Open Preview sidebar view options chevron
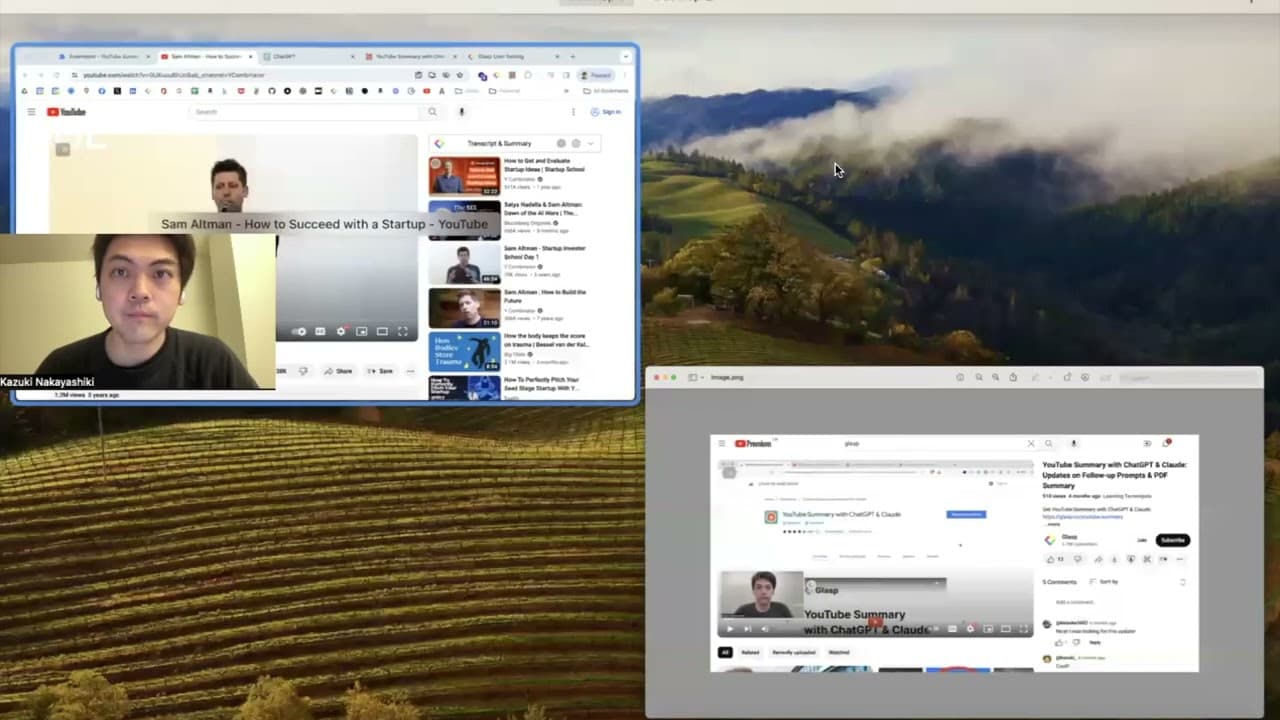The image size is (1280, 720). pyautogui.click(x=702, y=377)
